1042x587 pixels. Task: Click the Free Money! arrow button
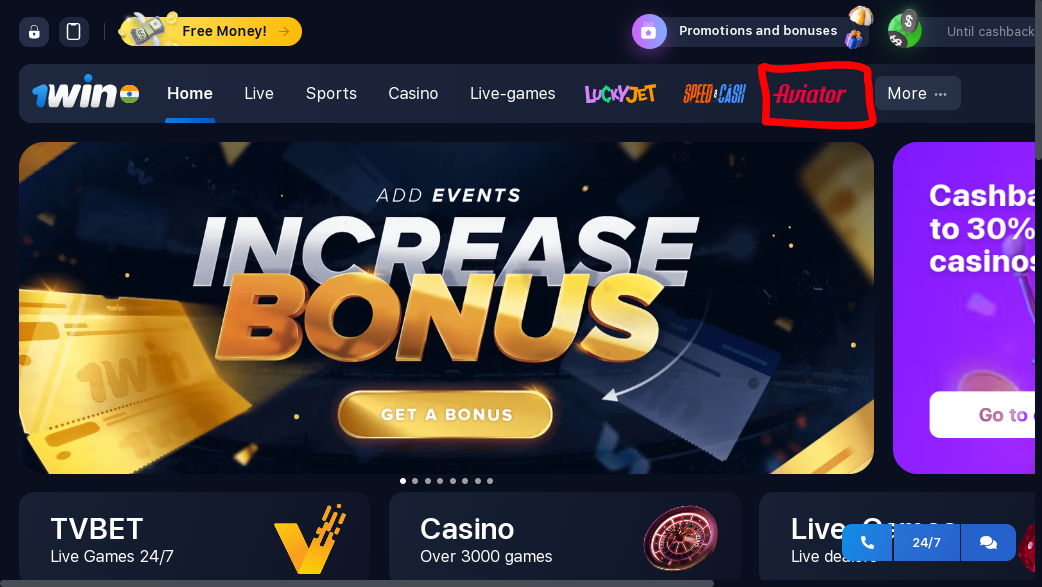(x=210, y=31)
